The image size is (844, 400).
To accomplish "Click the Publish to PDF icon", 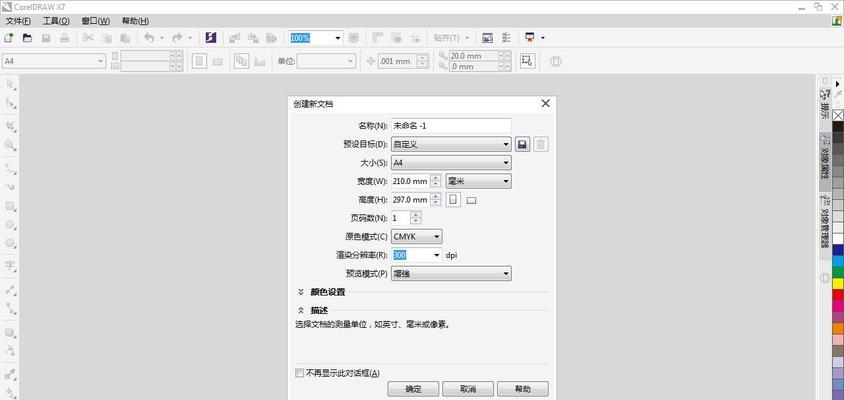I will (271, 38).
